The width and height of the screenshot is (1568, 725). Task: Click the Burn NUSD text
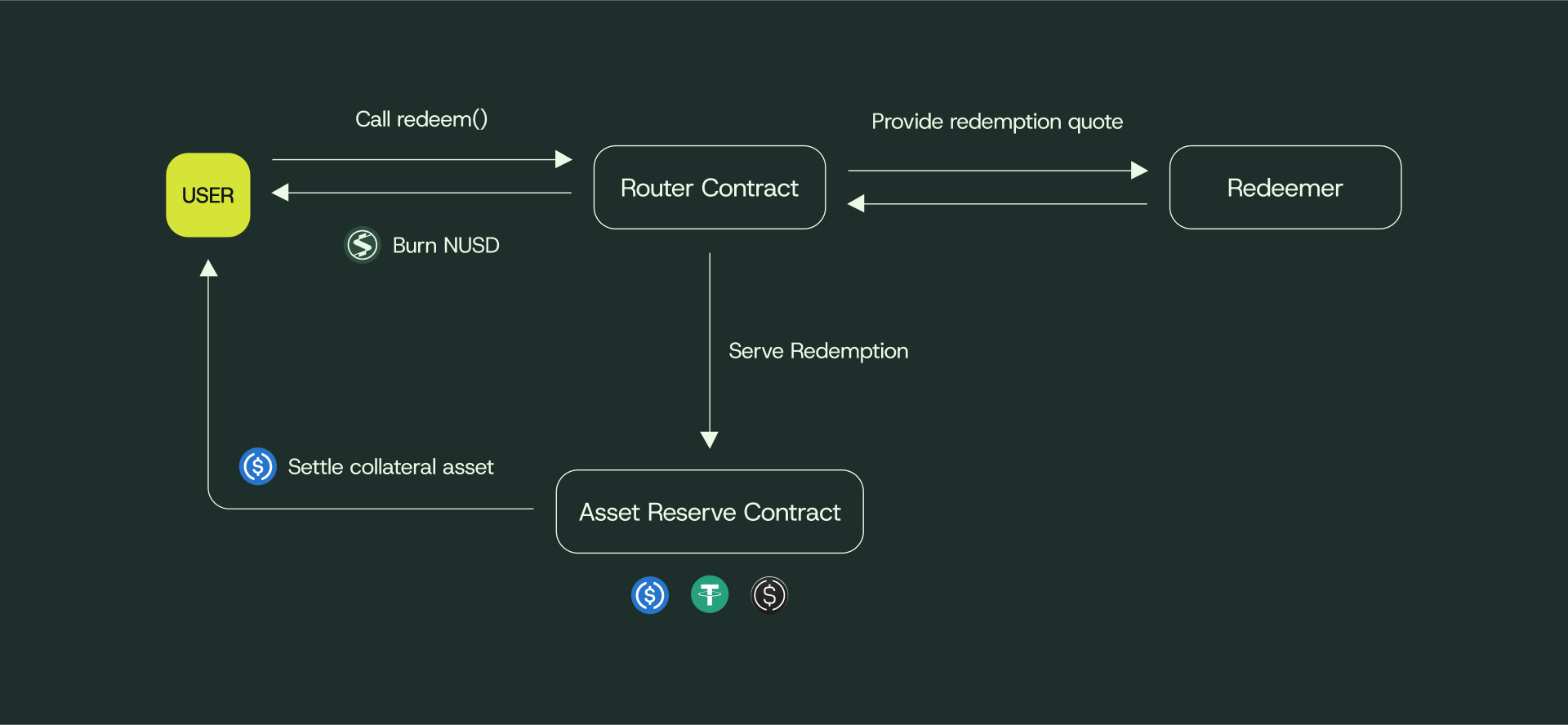[x=446, y=246]
